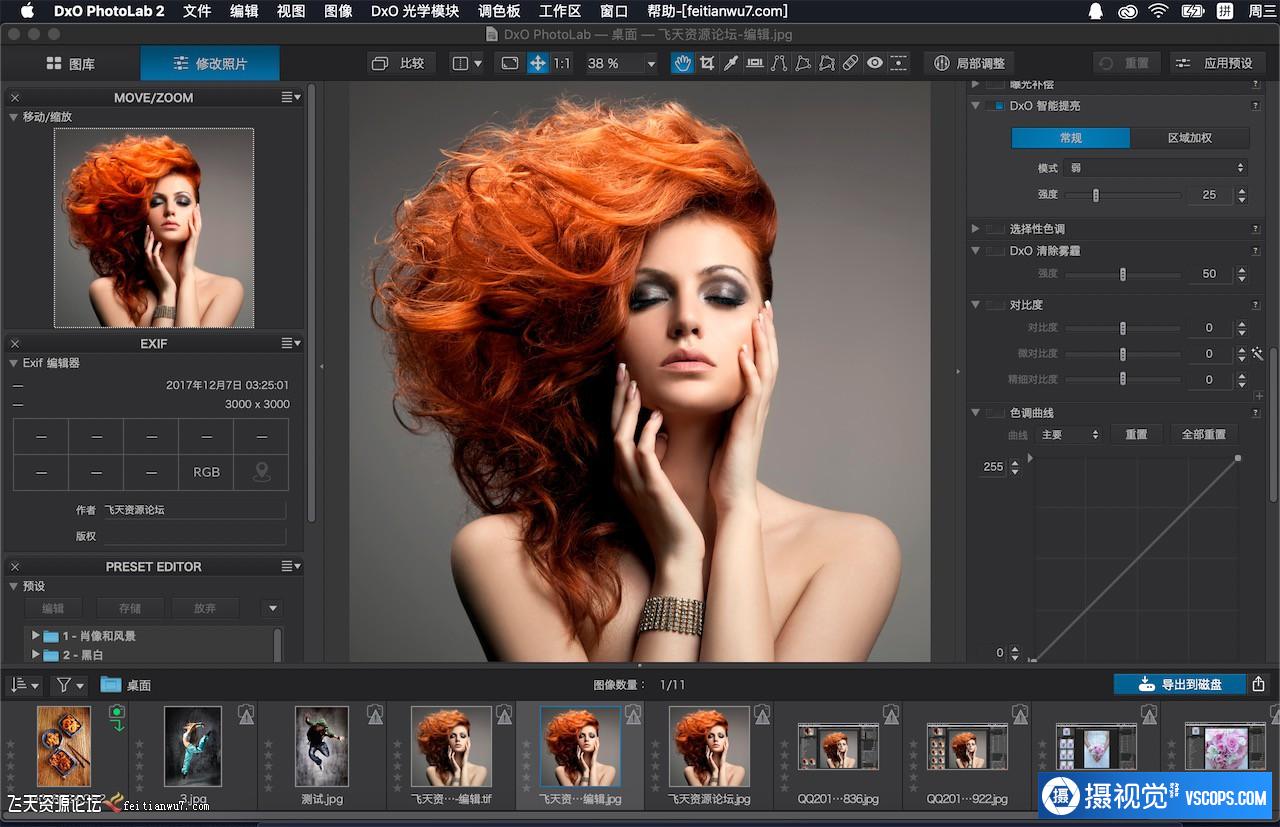Open the 调色板 menu
This screenshot has height=827, width=1280.
[x=499, y=11]
